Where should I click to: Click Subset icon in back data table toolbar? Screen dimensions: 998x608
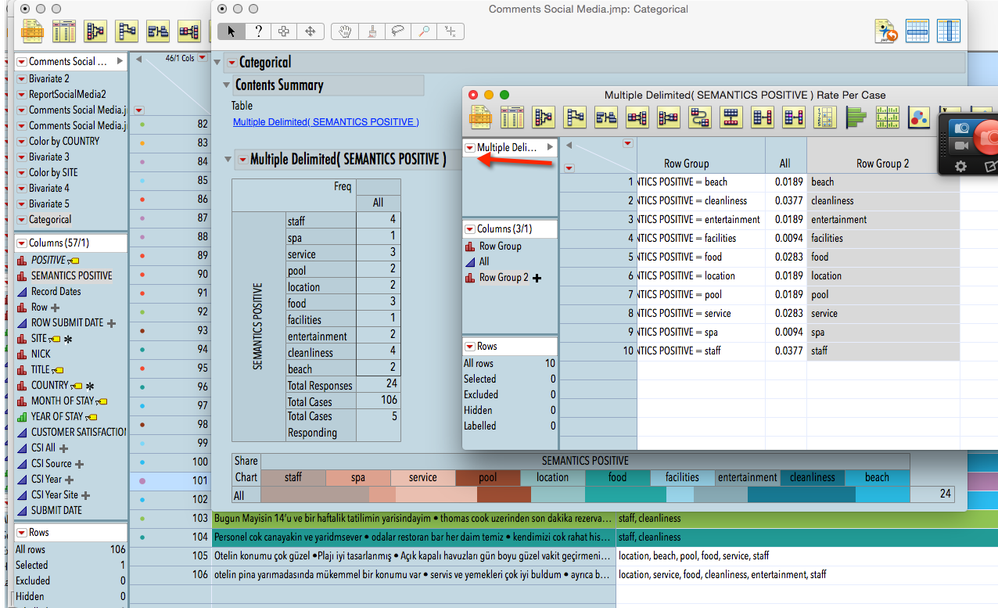127,31
